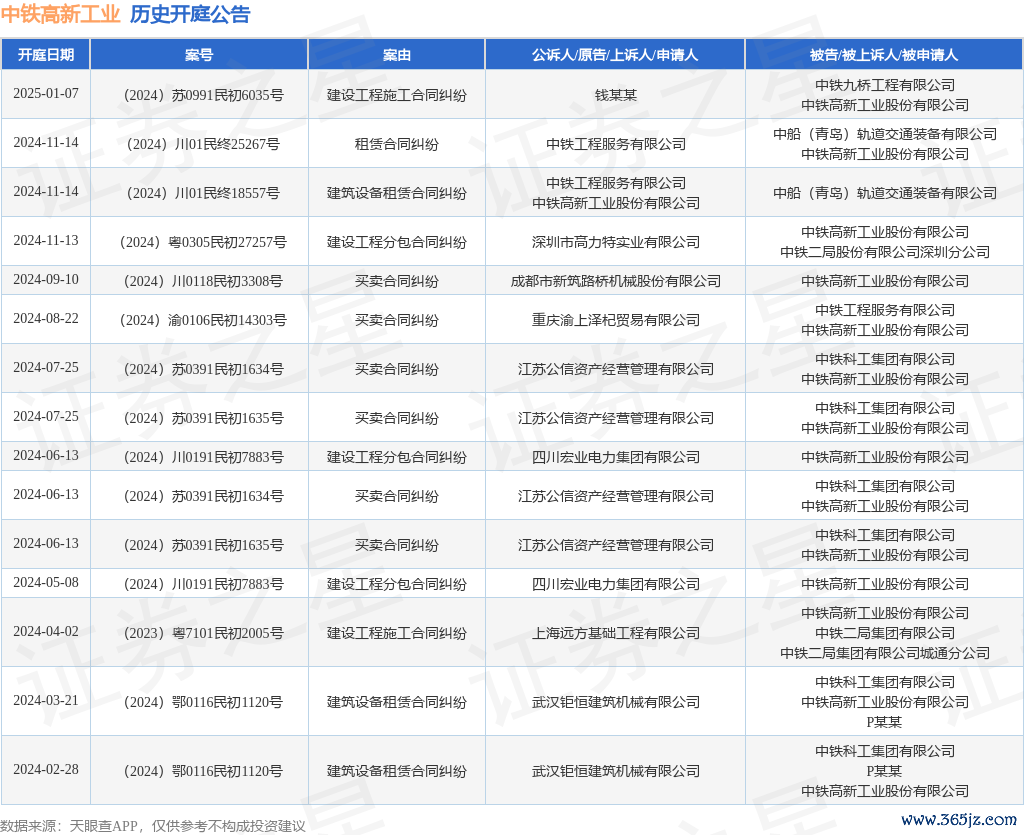This screenshot has height=835, width=1024.
Task: Click the blue heading 历史开庭公告
Action: click(190, 14)
